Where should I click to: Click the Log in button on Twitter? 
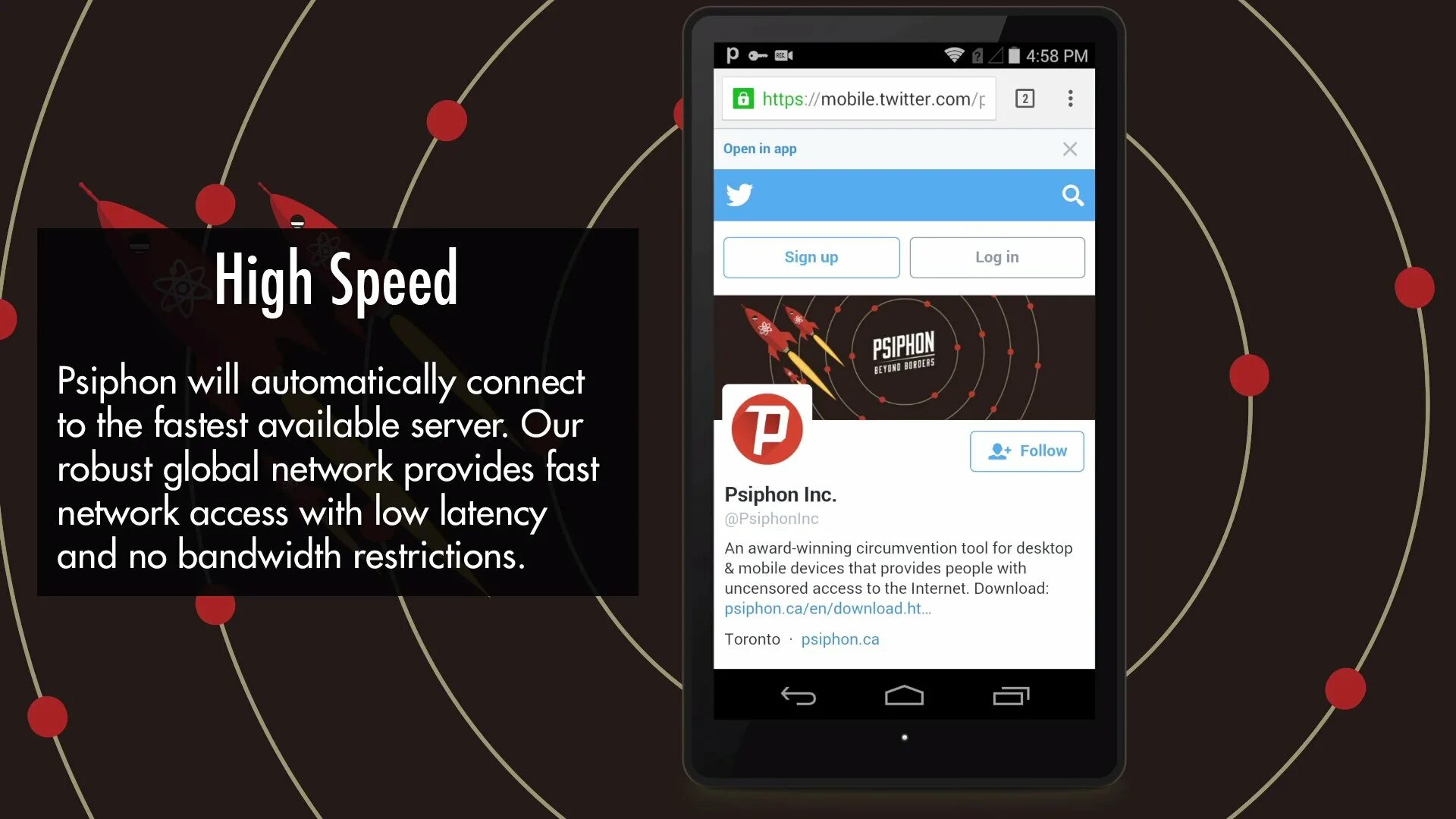coord(997,257)
